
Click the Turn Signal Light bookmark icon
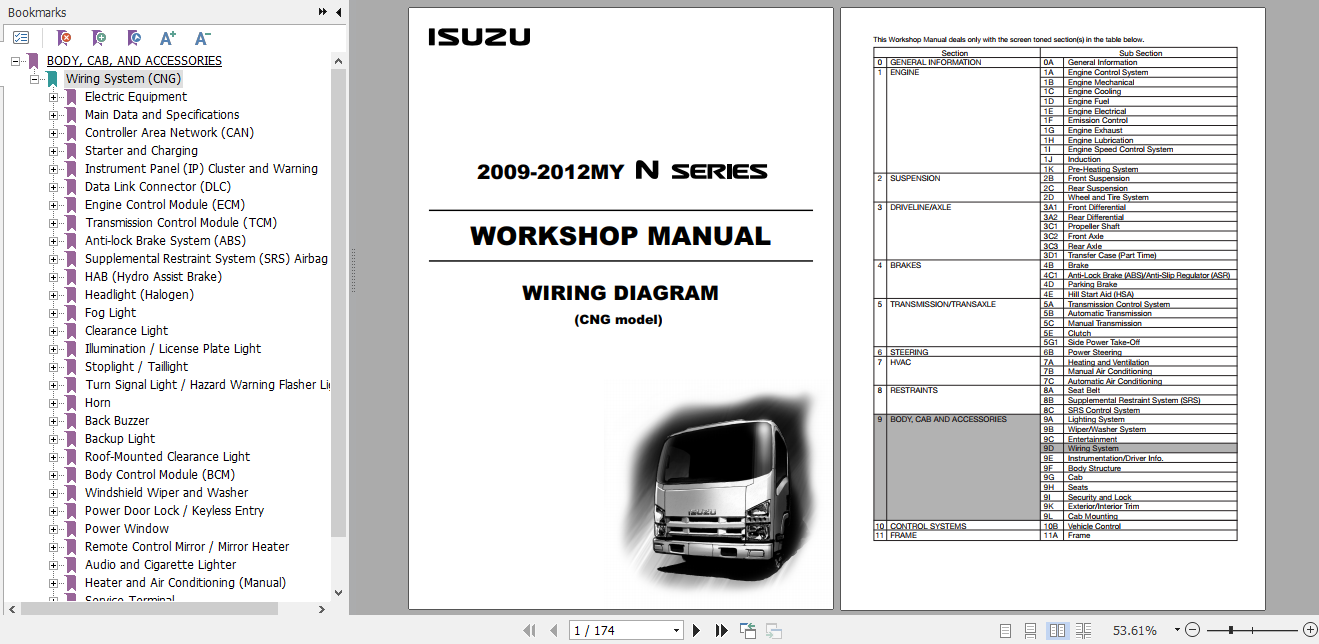[71, 385]
